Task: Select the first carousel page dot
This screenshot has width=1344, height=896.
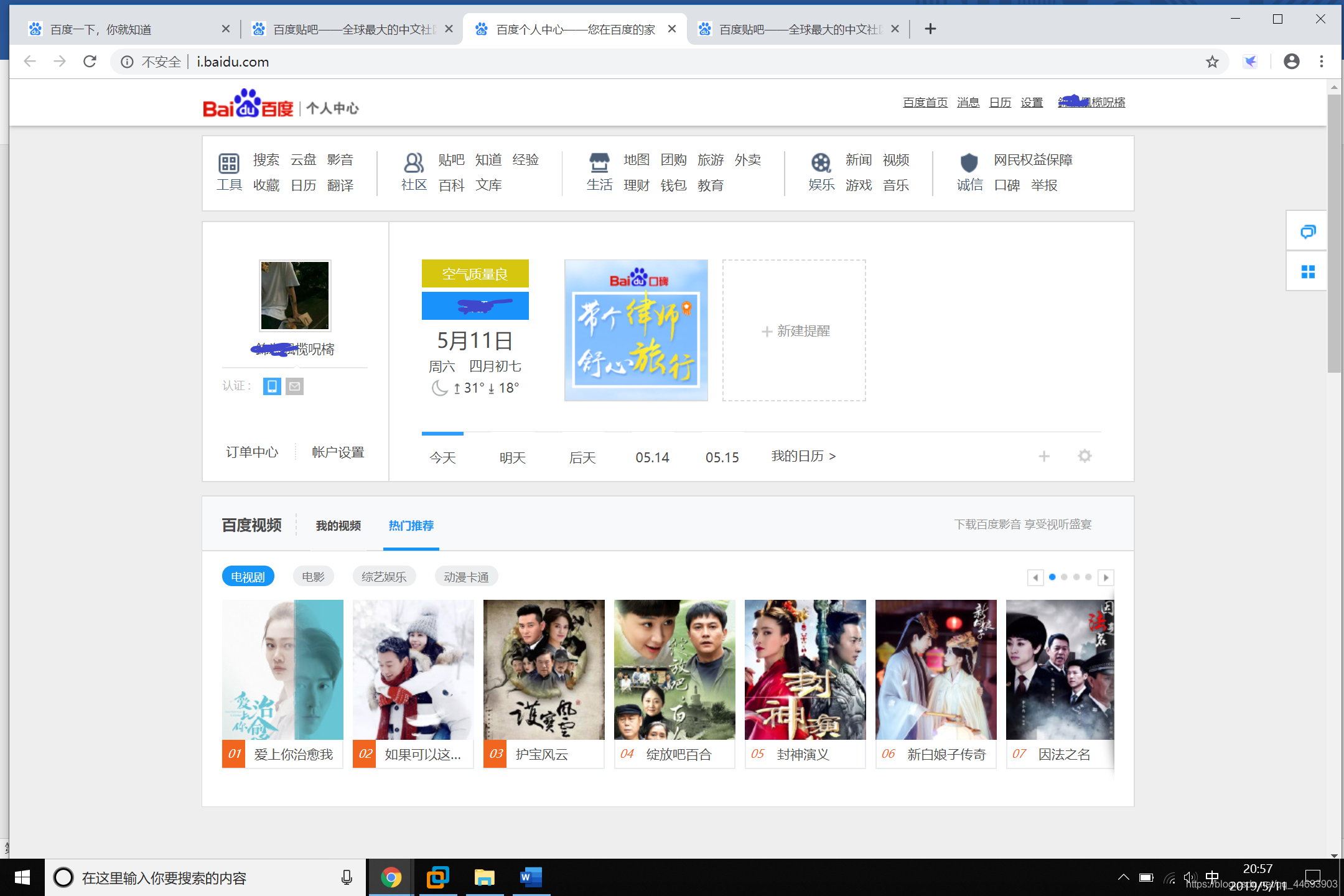Action: tap(1052, 577)
